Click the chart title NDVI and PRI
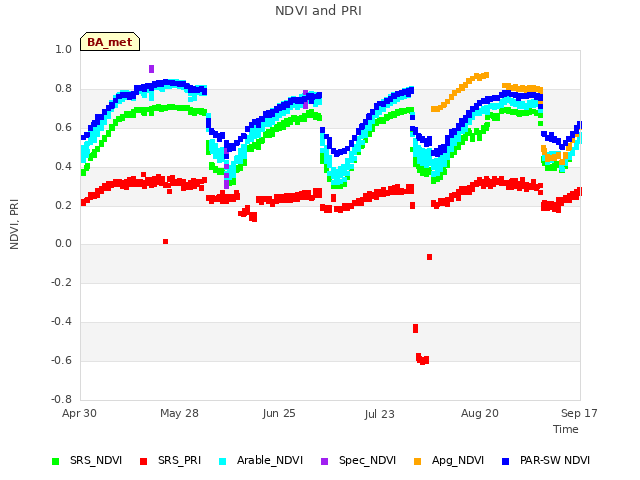 click(x=318, y=11)
